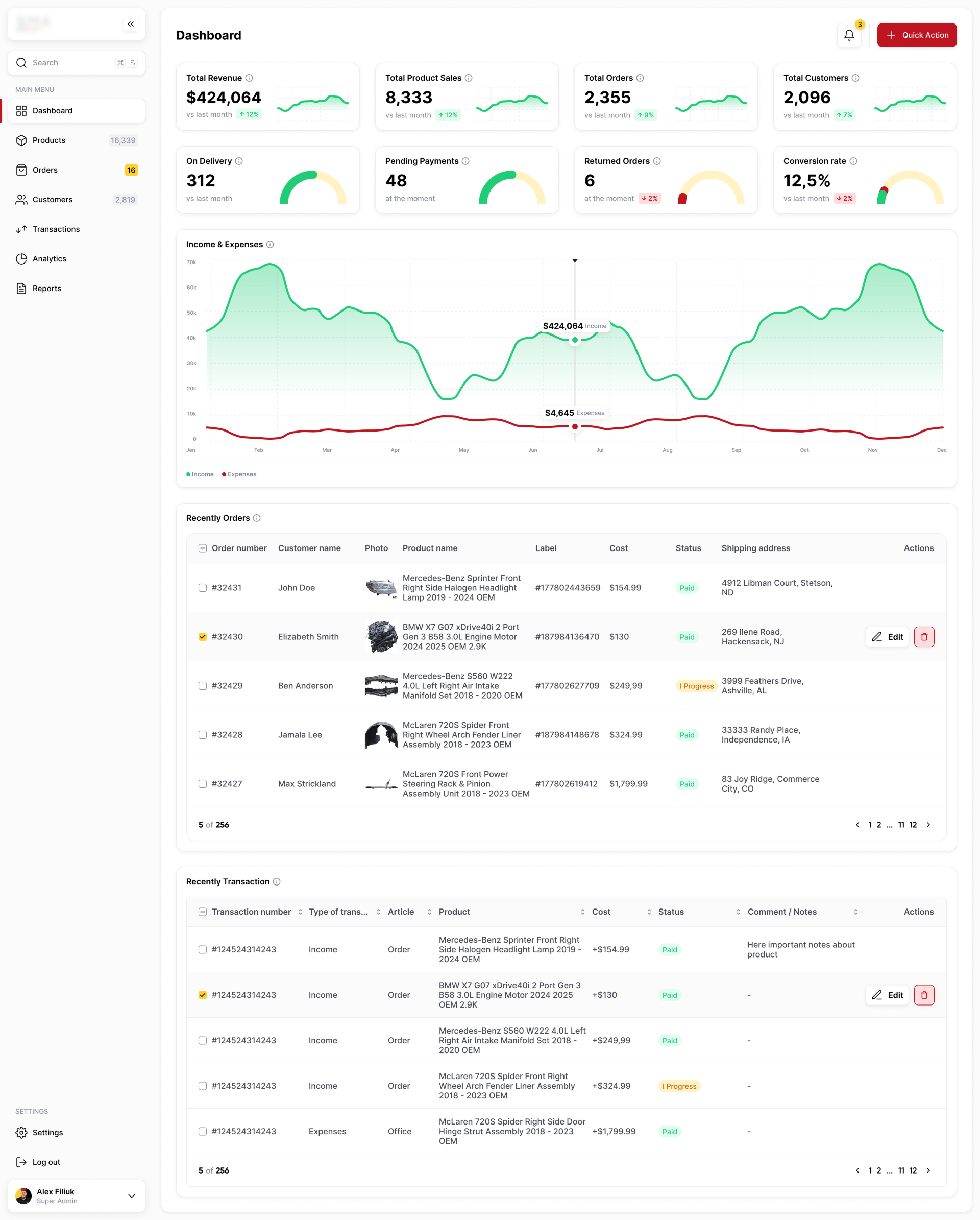Select the Analytics sidebar icon

coord(21,258)
